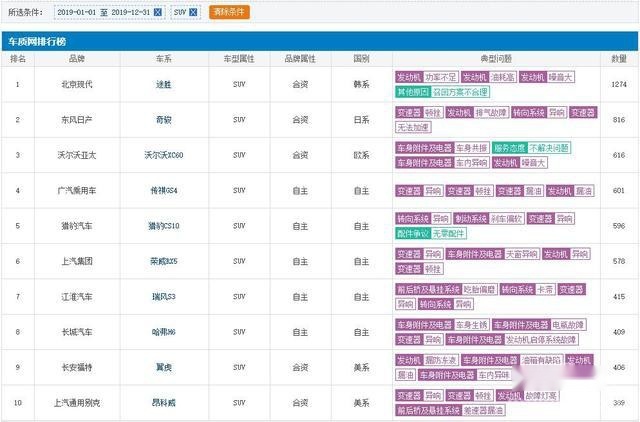Click the 转向系统 卡滞 issue tag
Viewport: 640px width, 422px height.
528,290
